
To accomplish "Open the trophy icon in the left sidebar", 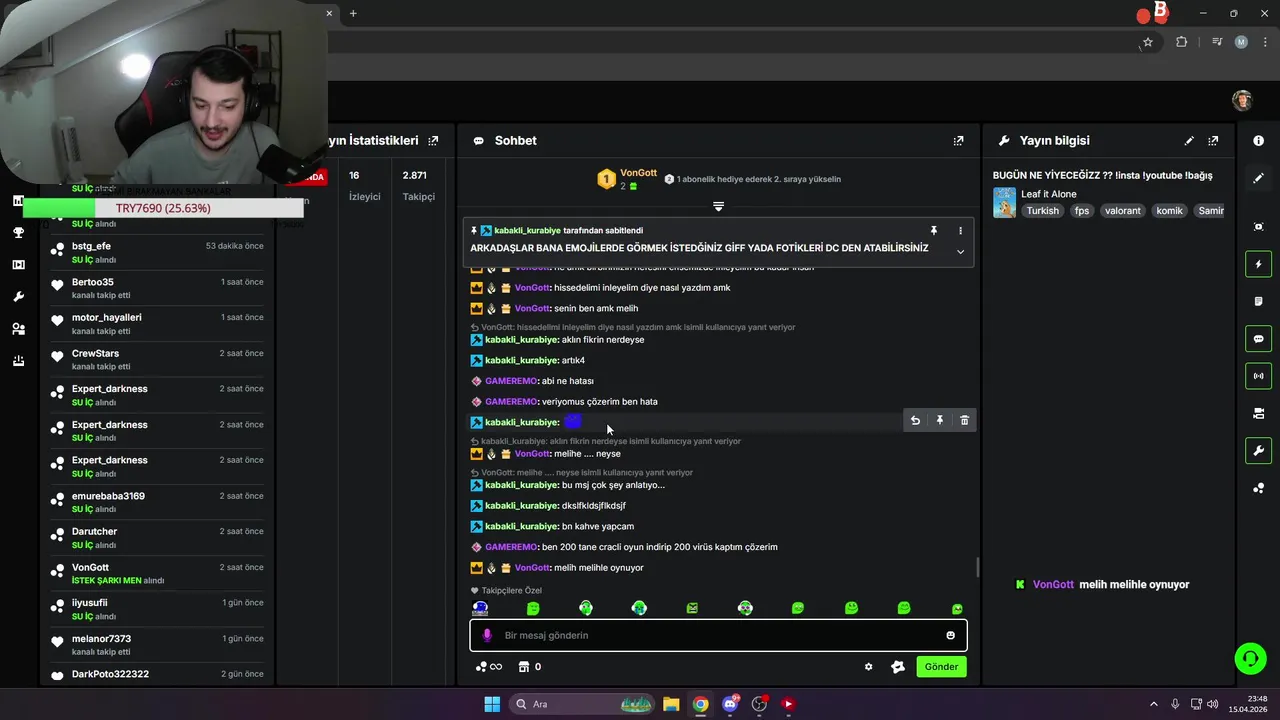I will click(18, 233).
